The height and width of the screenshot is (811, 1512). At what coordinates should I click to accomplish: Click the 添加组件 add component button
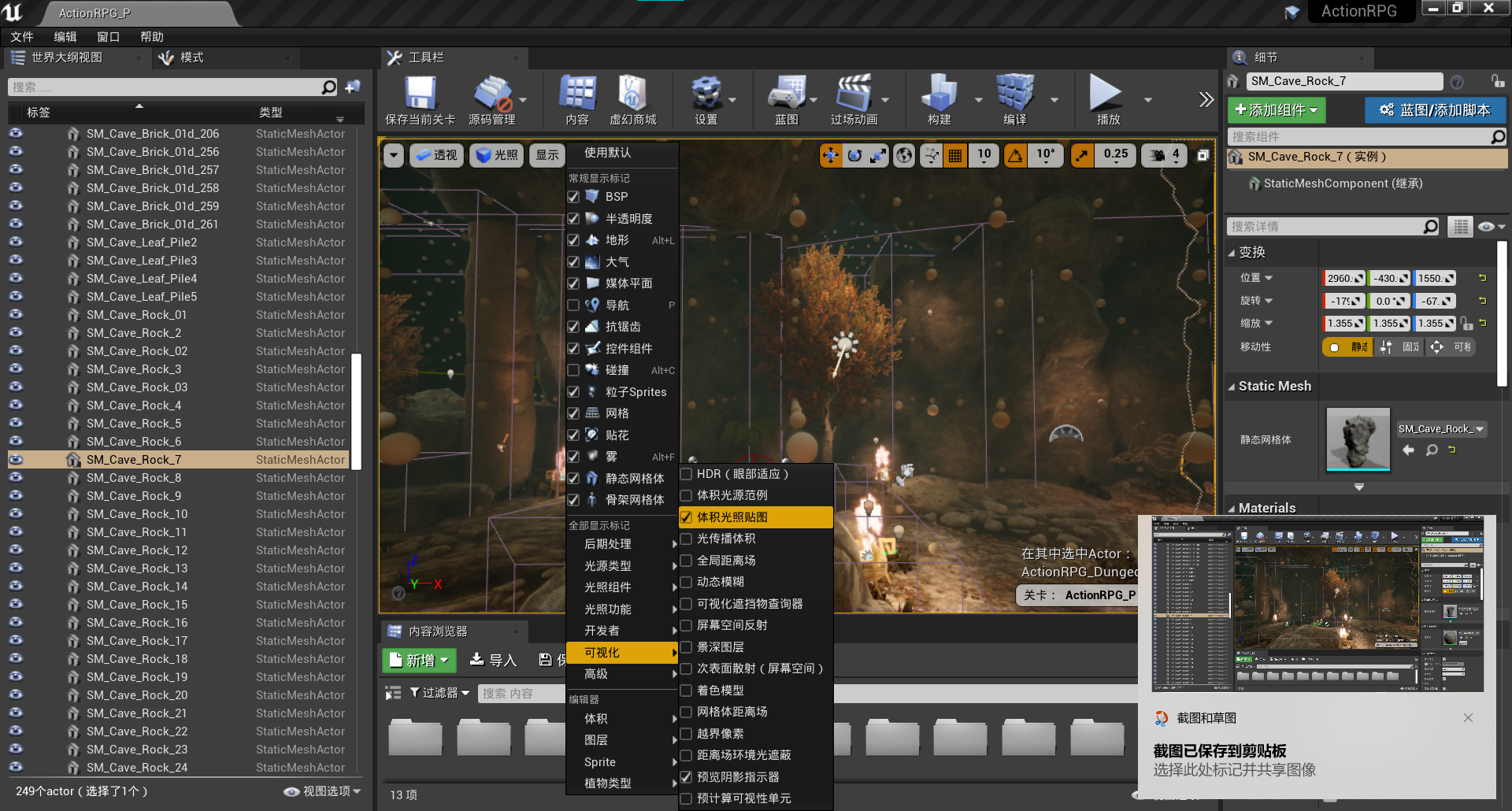tap(1276, 110)
